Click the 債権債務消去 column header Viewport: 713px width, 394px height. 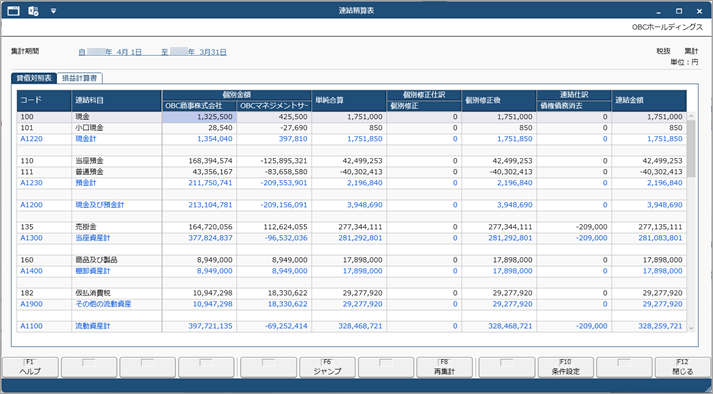pos(574,106)
